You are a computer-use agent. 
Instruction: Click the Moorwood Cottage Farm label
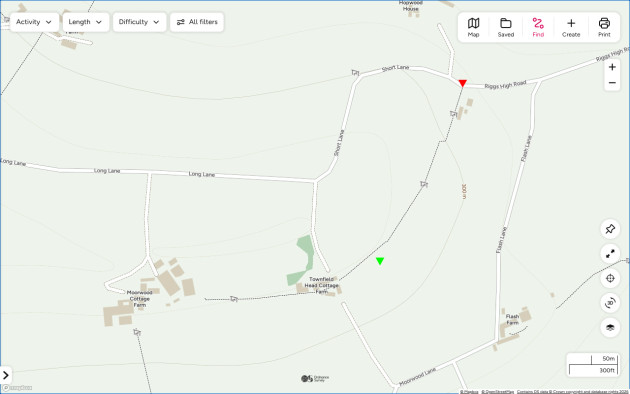point(139,299)
